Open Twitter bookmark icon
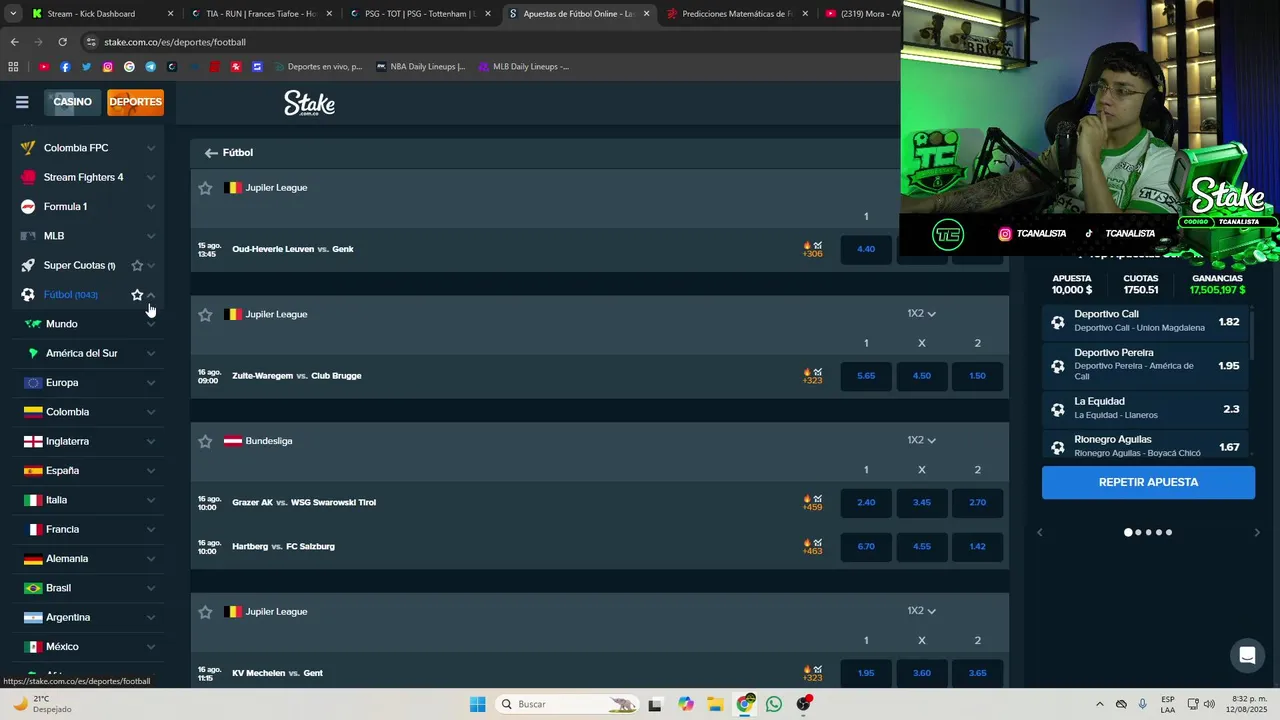Image resolution: width=1280 pixels, height=720 pixels. (86, 67)
